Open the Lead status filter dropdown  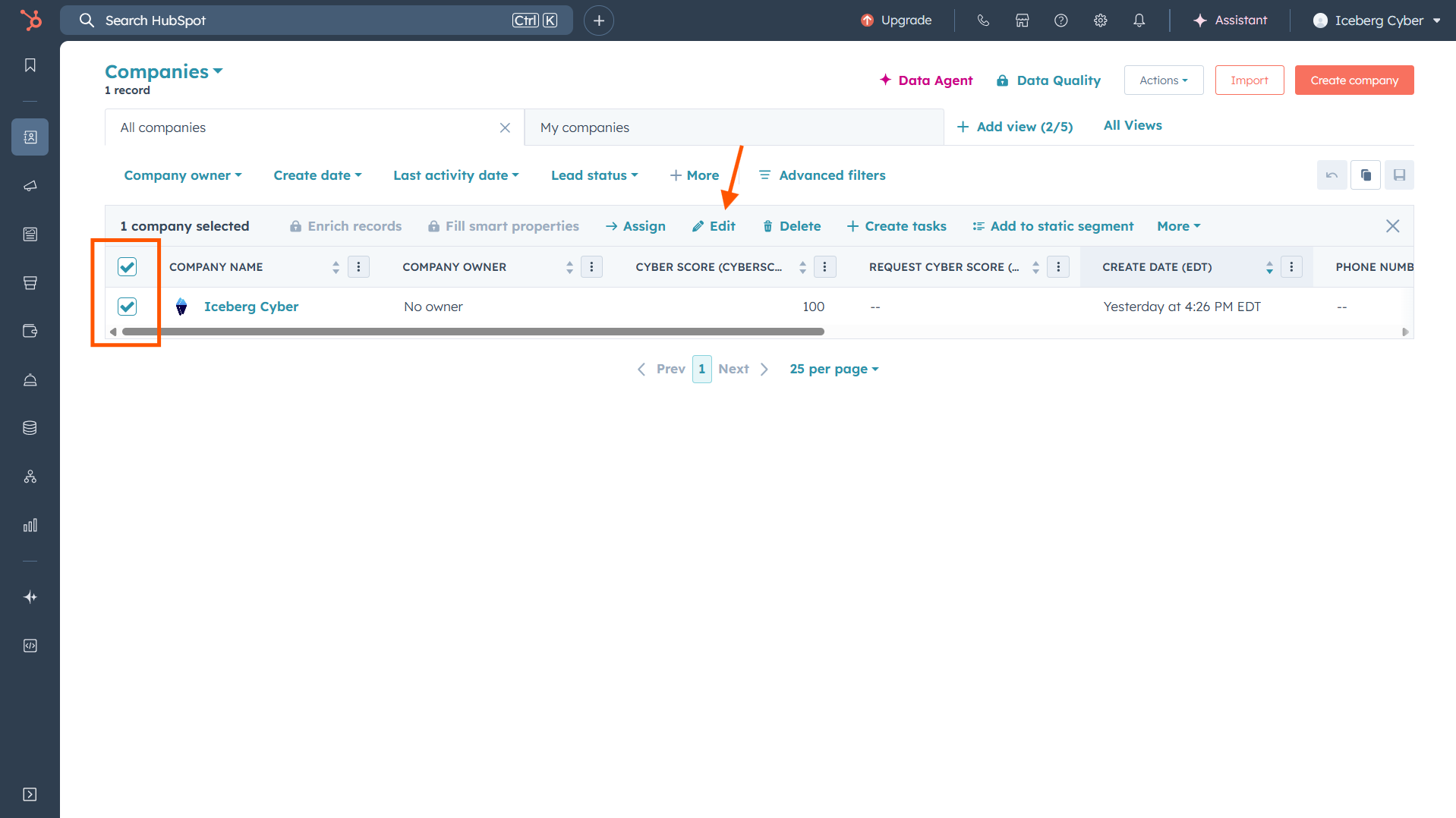pyautogui.click(x=594, y=175)
